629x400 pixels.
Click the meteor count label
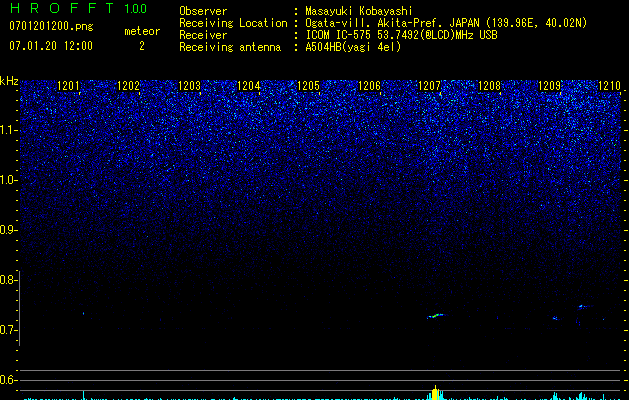pos(142,31)
